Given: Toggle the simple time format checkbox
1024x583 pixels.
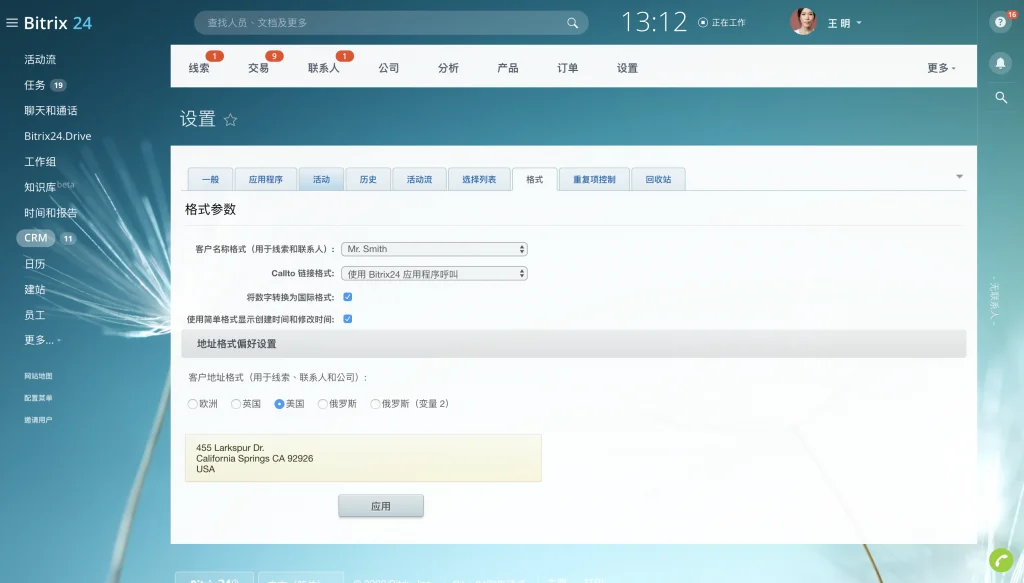Looking at the screenshot, I should click(x=347, y=319).
